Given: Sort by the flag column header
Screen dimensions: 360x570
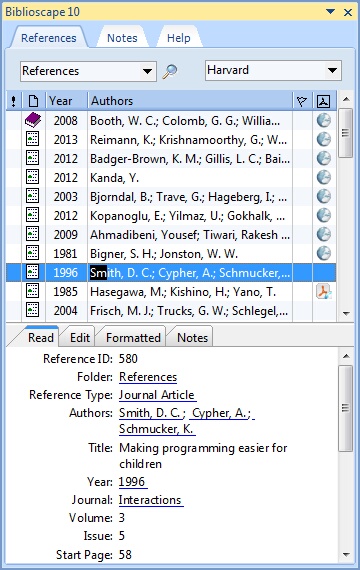Looking at the screenshot, I should (302, 101).
